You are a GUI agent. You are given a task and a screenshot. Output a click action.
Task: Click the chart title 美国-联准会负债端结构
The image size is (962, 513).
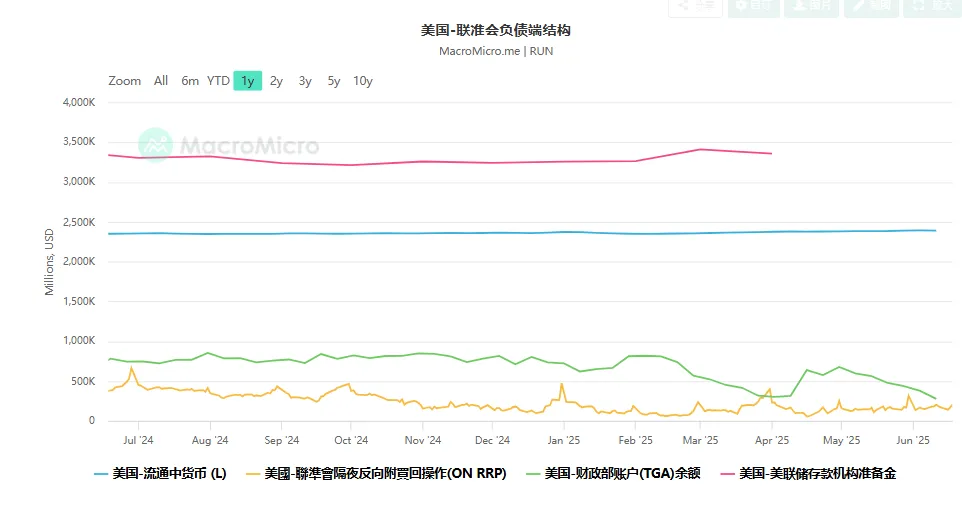[x=496, y=30]
